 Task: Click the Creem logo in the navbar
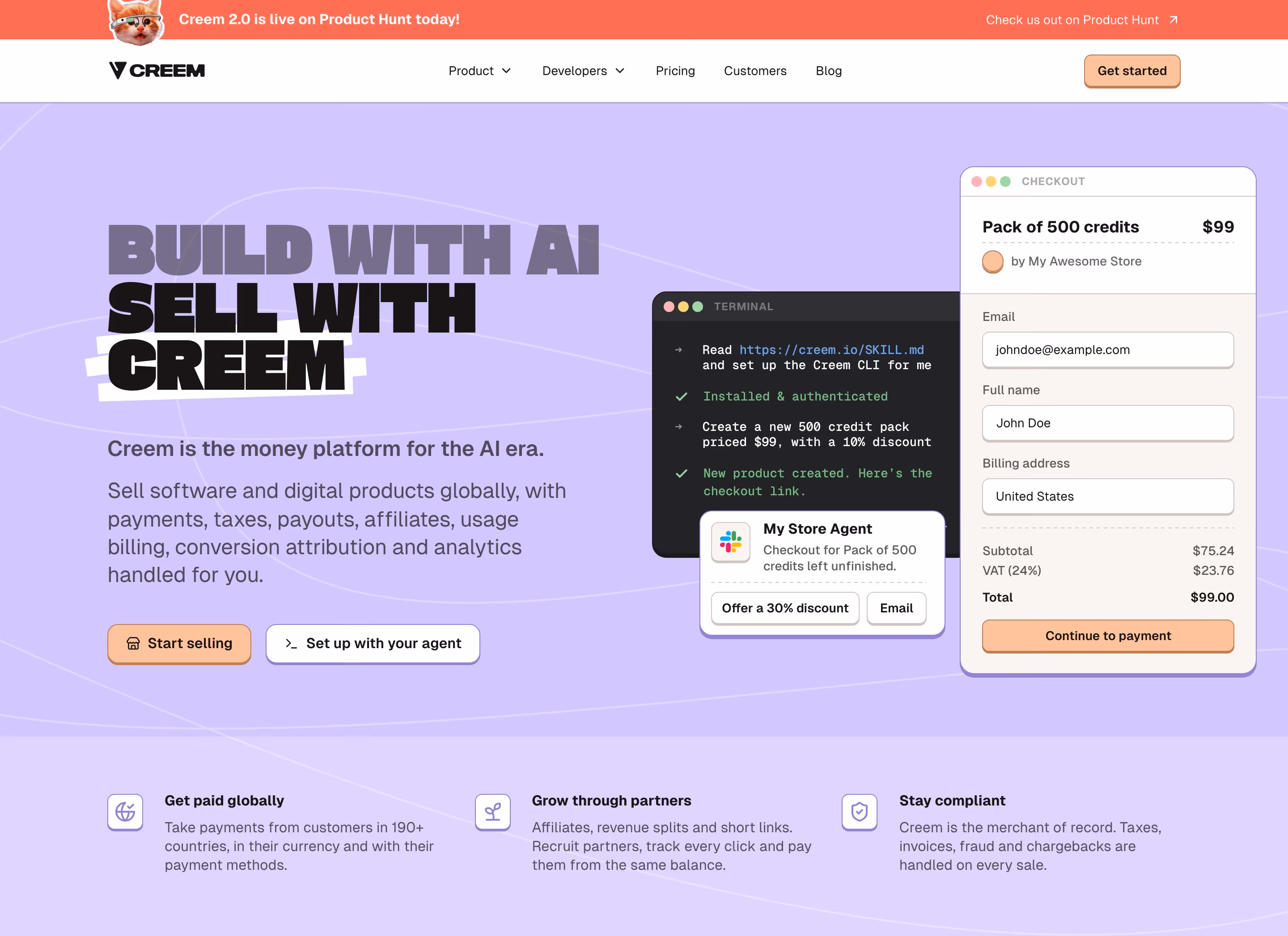pyautogui.click(x=157, y=70)
